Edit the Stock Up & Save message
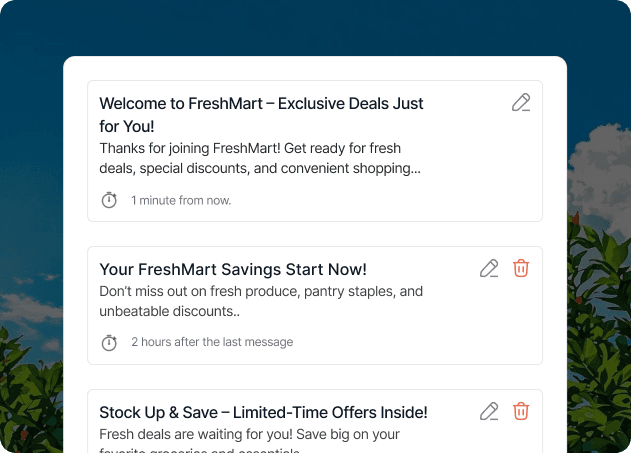The width and height of the screenshot is (631, 453). point(488,411)
